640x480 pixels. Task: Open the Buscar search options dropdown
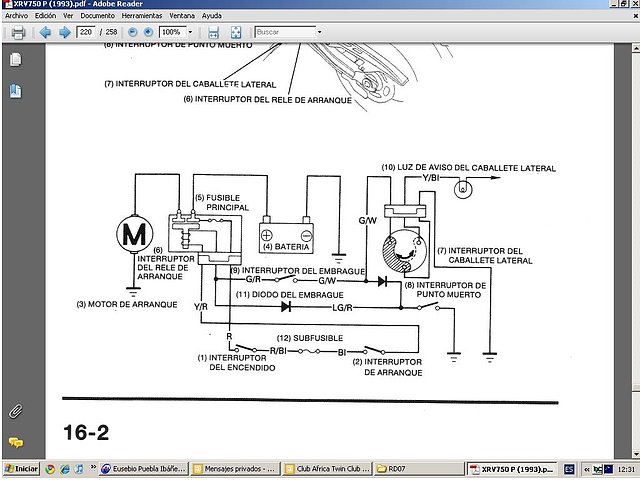pos(320,32)
